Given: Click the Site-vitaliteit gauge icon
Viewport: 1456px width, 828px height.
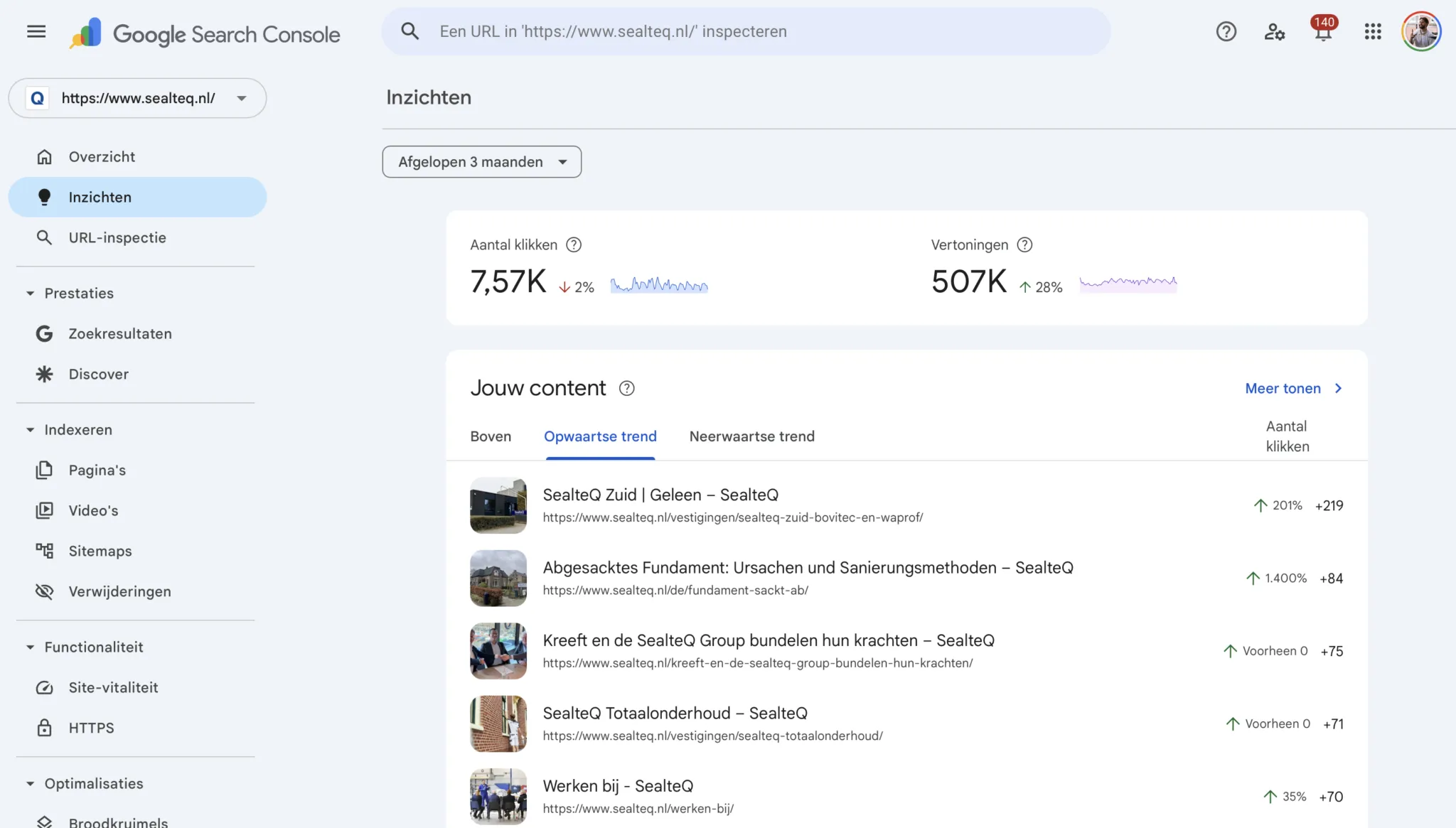Looking at the screenshot, I should pos(44,687).
